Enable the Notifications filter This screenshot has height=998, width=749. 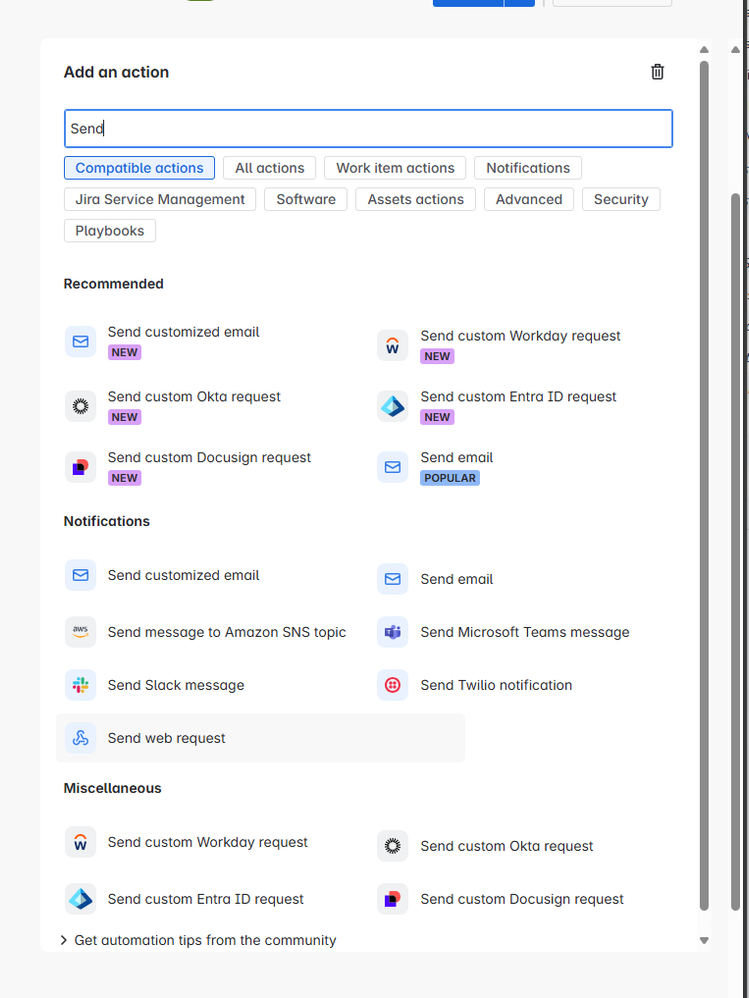pos(527,167)
